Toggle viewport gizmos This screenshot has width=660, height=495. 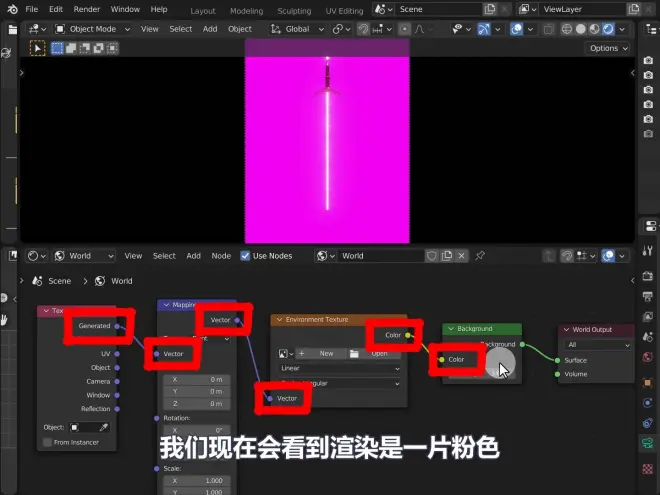click(x=484, y=29)
